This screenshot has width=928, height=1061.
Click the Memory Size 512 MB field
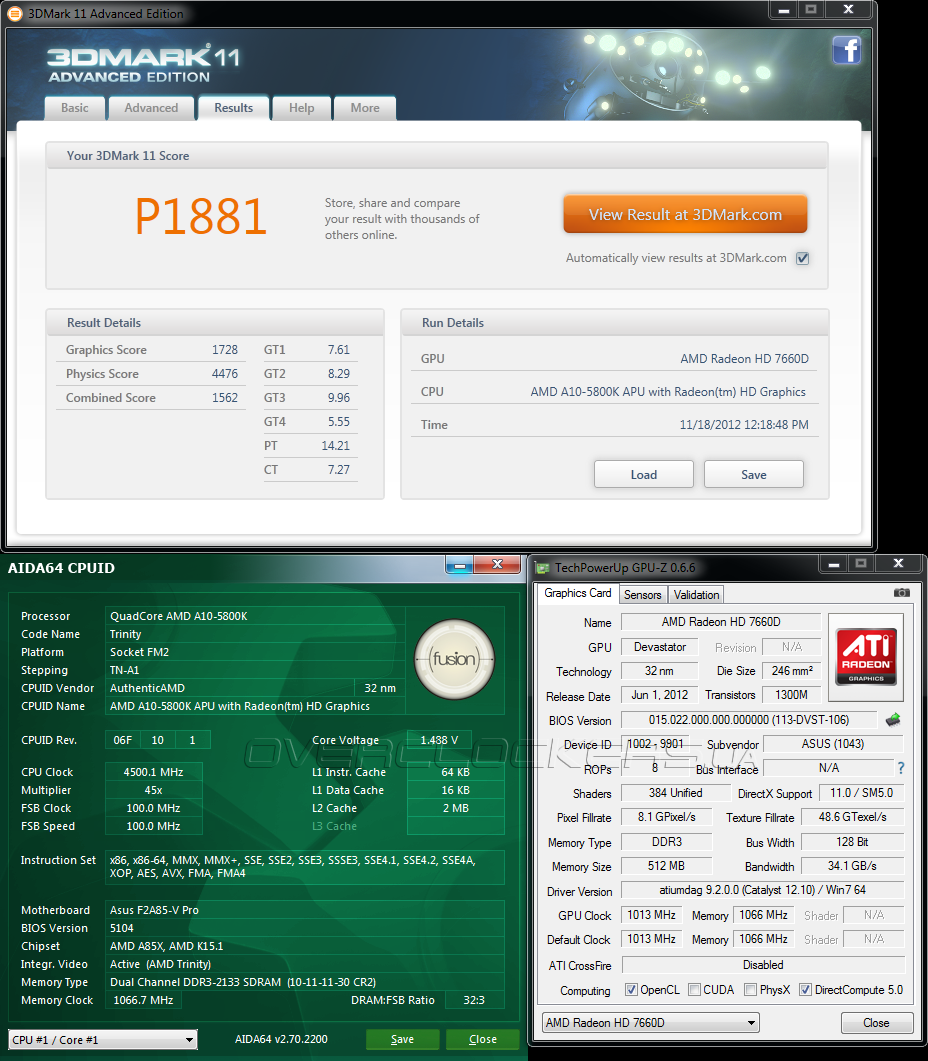pos(666,866)
